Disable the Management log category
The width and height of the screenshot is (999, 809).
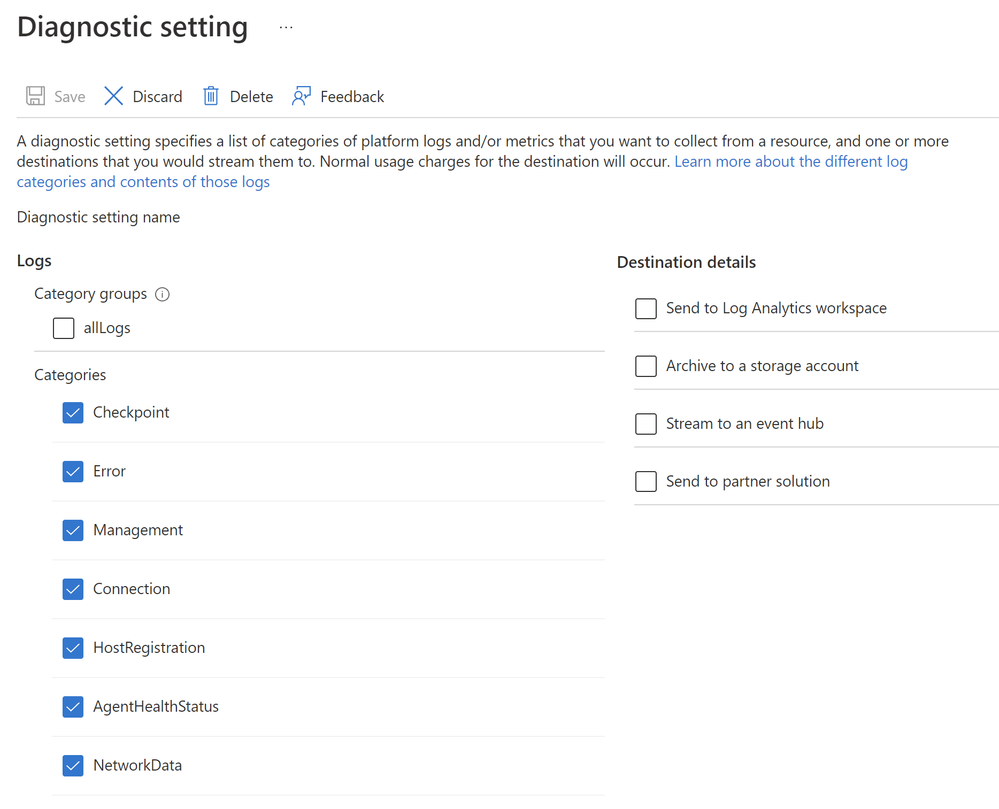[x=73, y=530]
